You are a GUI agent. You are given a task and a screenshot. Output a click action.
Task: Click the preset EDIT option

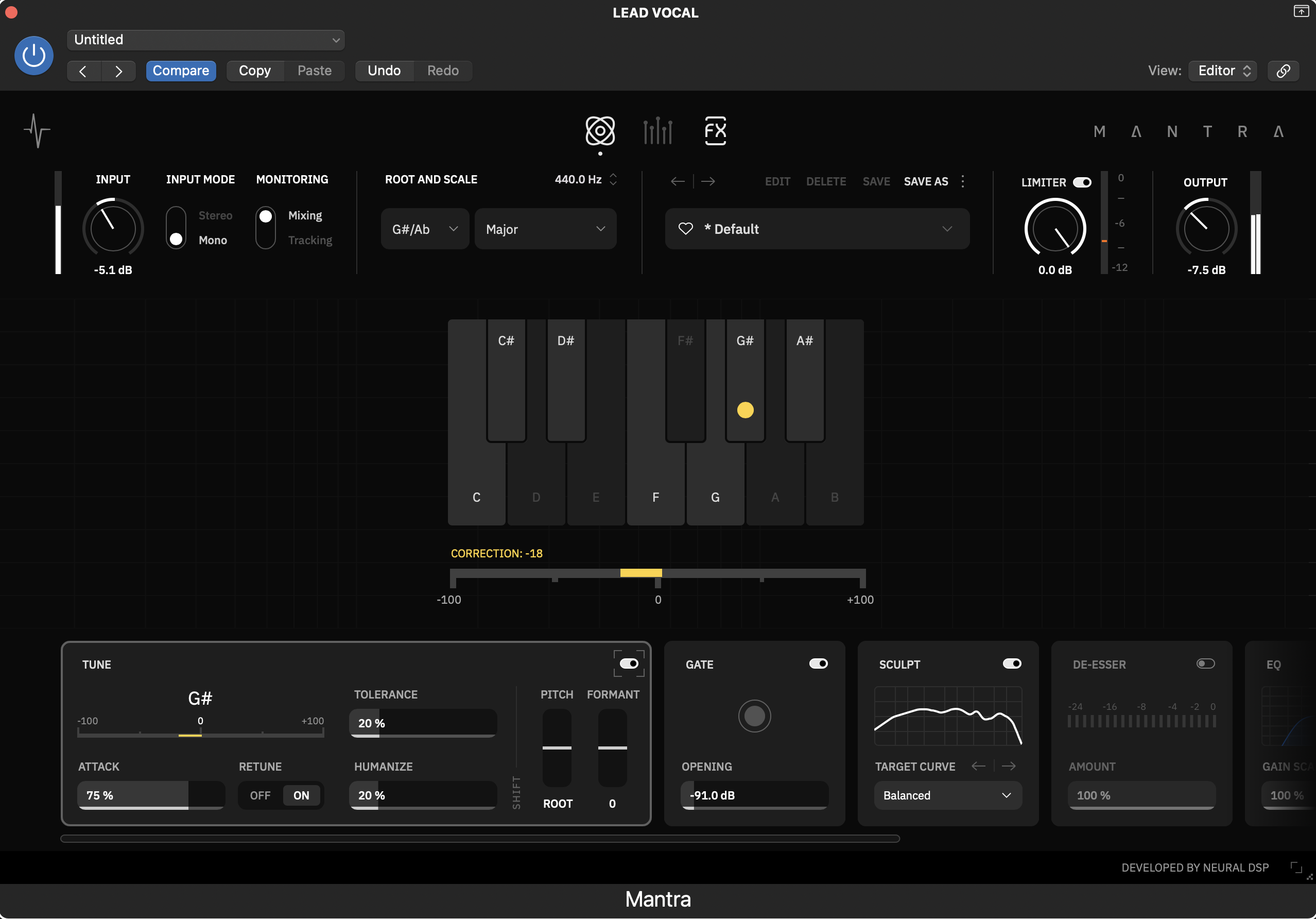click(x=777, y=181)
